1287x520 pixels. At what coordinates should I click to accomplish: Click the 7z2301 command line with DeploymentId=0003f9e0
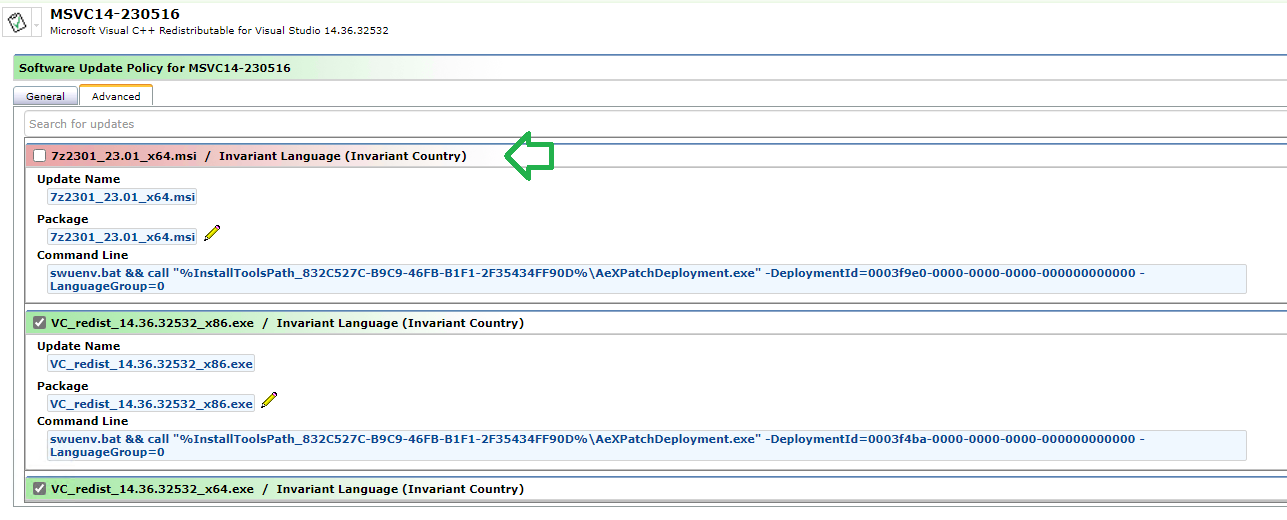click(647, 279)
